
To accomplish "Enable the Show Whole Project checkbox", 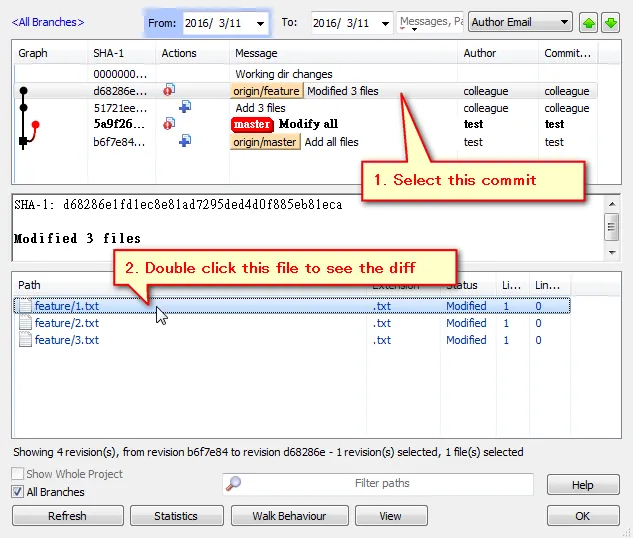I will [17, 473].
